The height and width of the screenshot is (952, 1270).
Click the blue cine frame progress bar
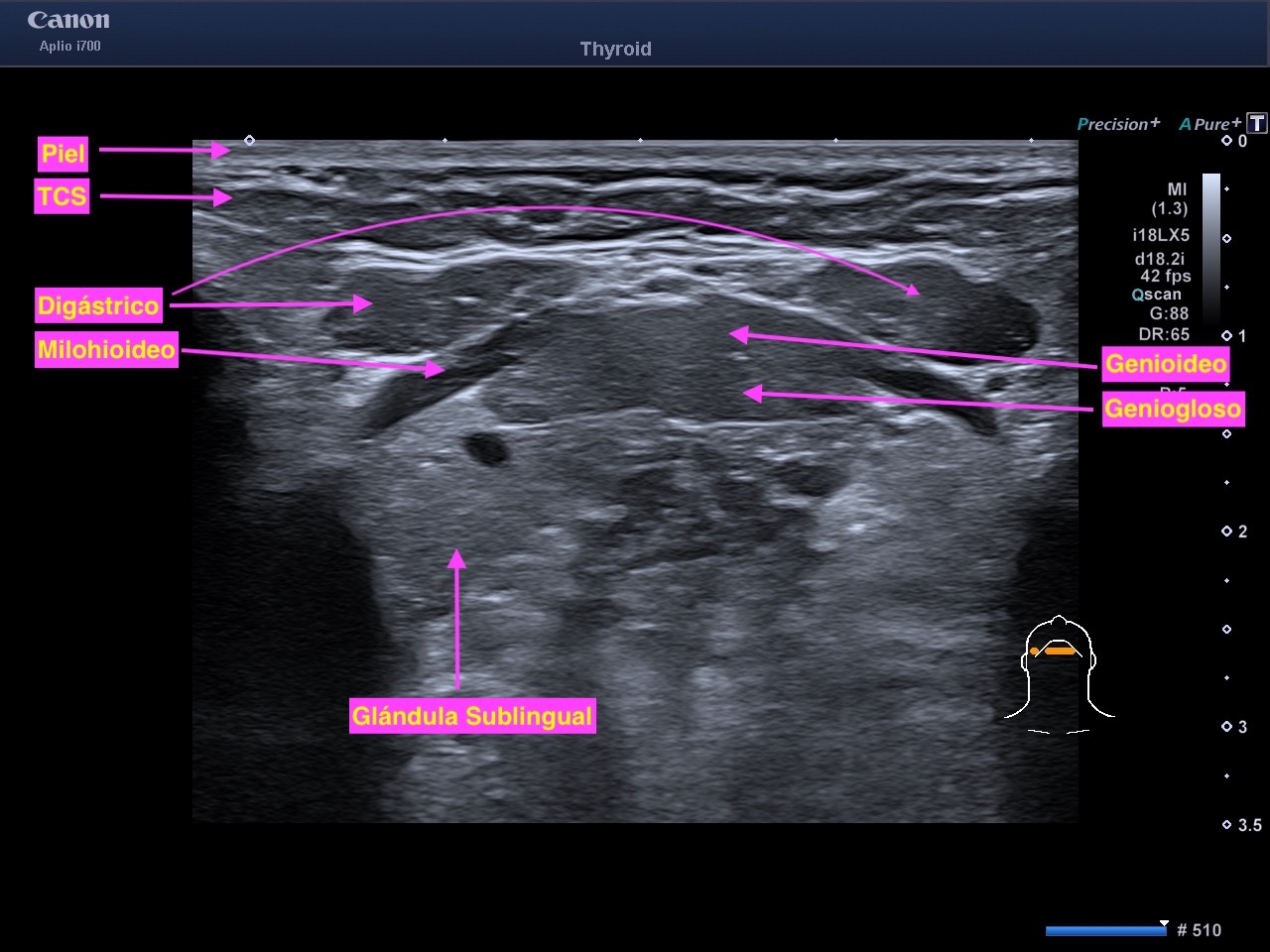1105,930
